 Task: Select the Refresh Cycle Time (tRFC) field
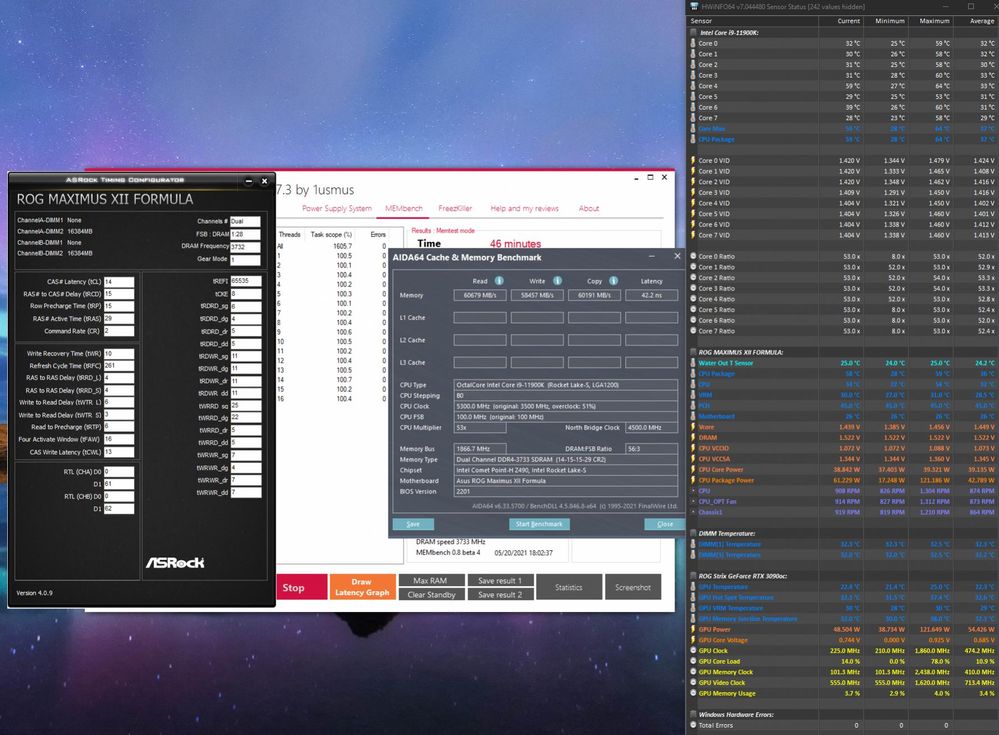coord(119,366)
